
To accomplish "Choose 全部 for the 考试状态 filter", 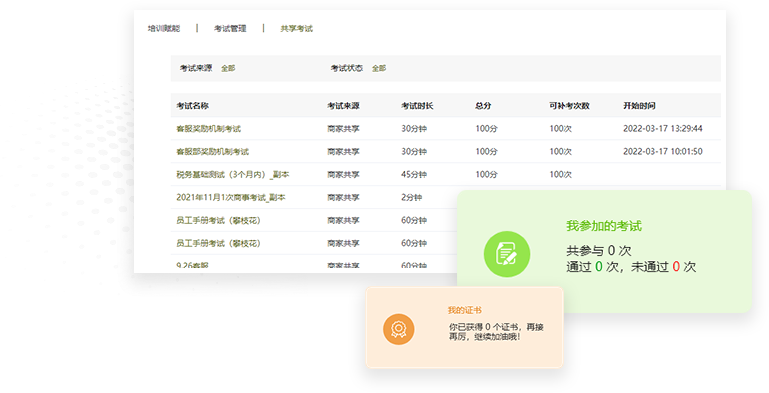I will pyautogui.click(x=379, y=68).
